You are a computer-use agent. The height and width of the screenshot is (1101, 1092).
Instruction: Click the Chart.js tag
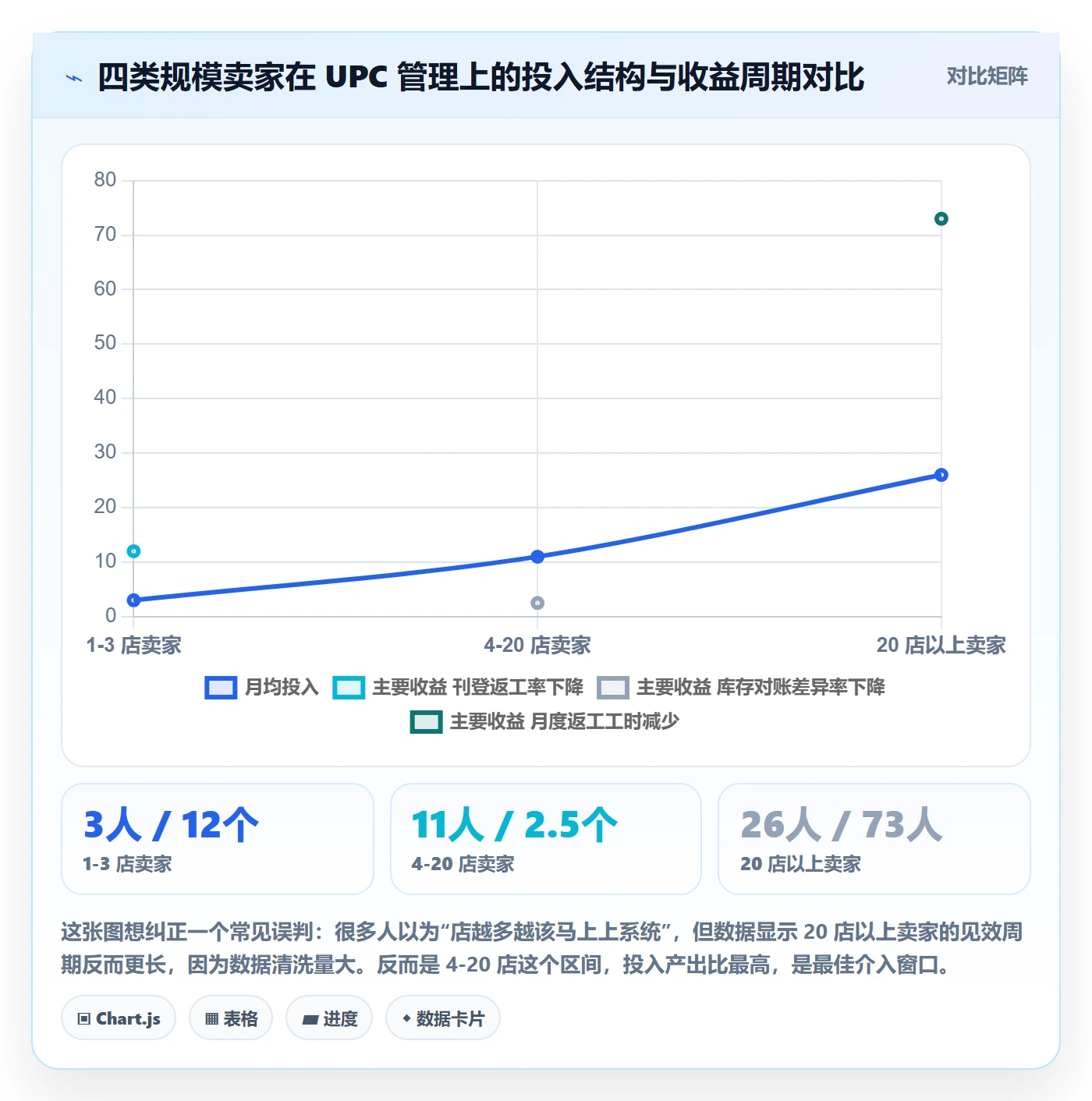pyautogui.click(x=119, y=1018)
